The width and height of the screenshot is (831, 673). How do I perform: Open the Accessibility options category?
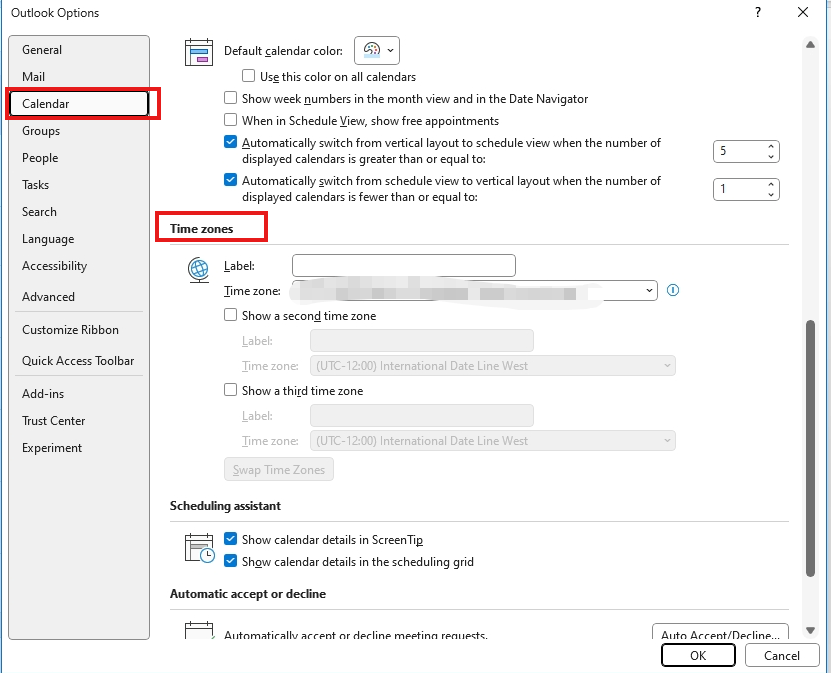(78, 266)
